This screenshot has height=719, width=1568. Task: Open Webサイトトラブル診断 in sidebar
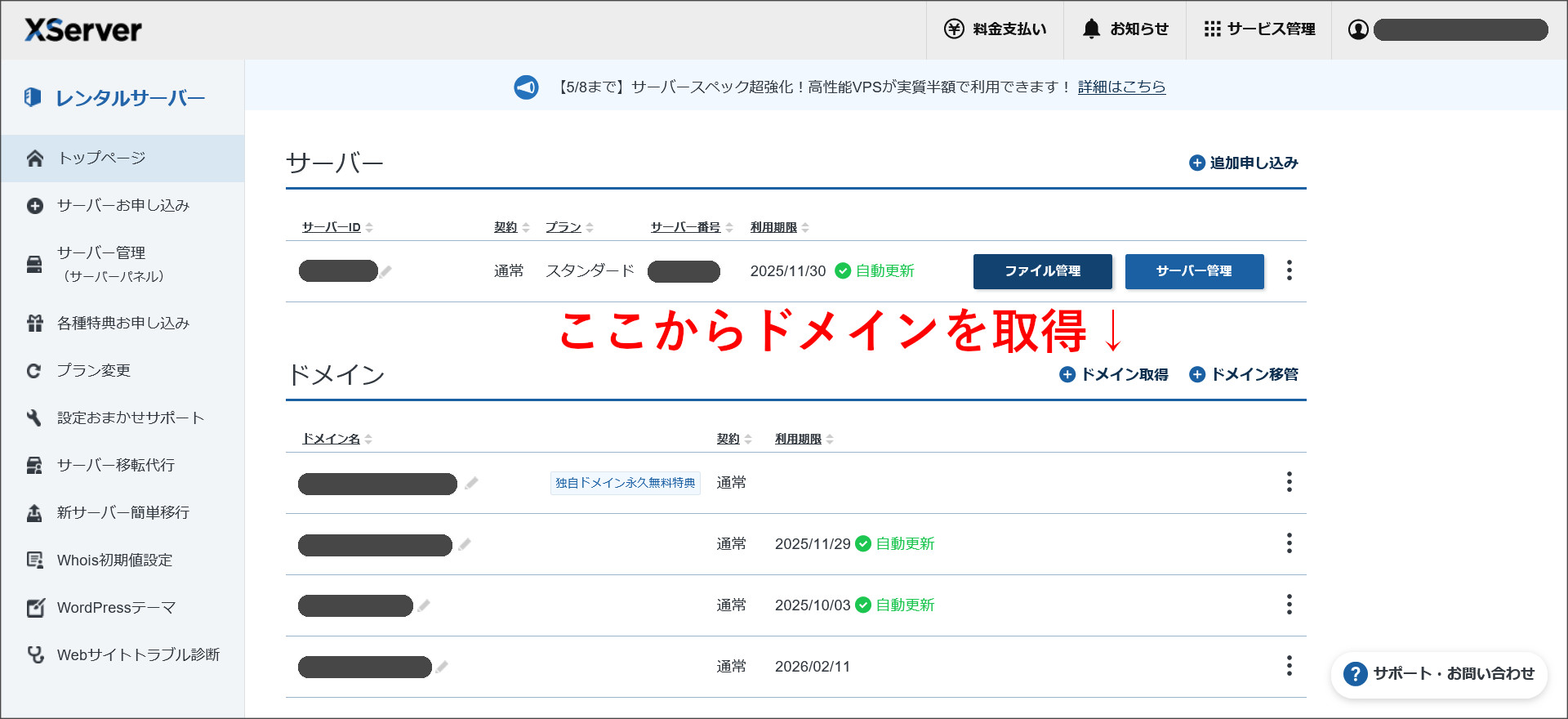pos(122,654)
